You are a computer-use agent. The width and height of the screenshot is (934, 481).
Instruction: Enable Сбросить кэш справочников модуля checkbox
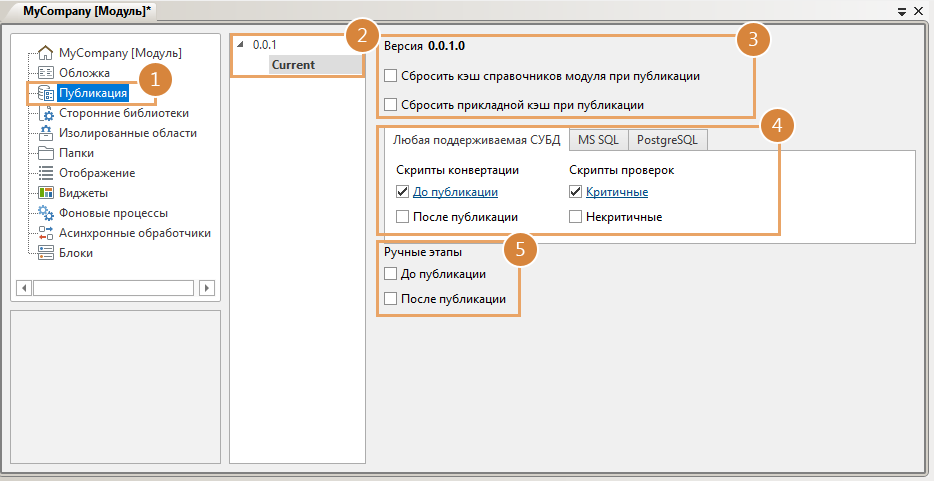tap(390, 76)
